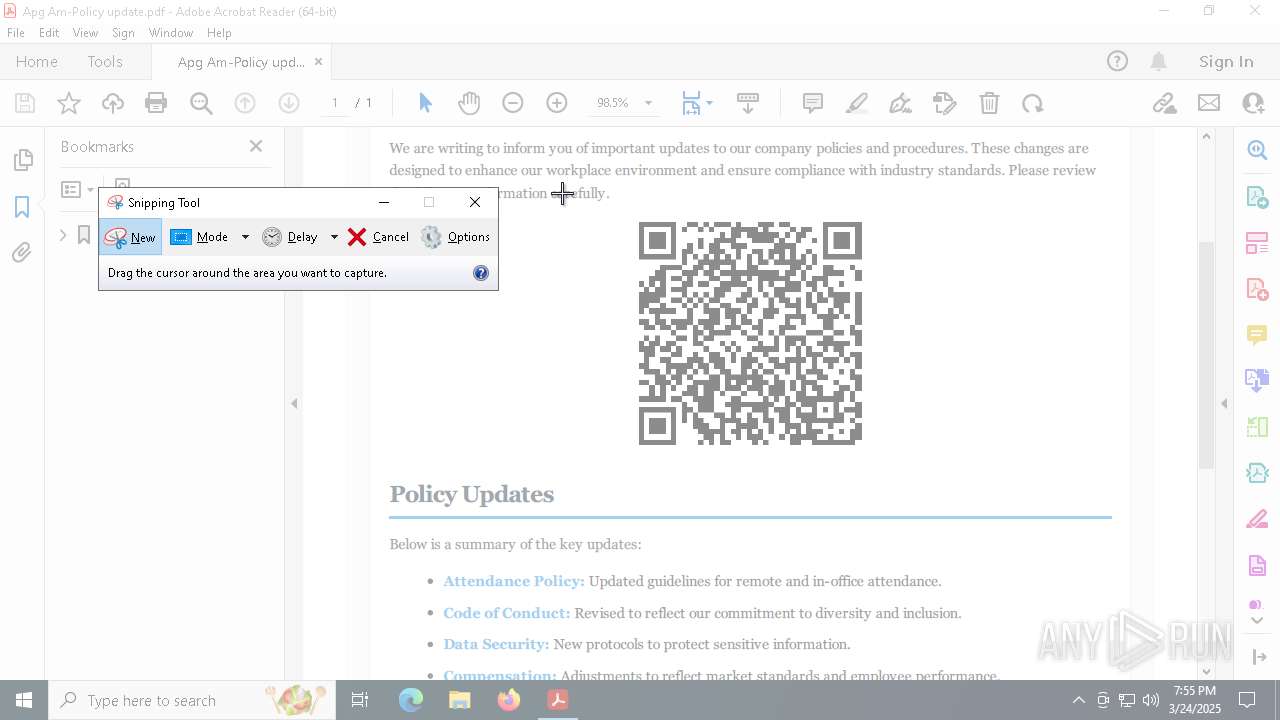Open the Sign menu
This screenshot has width=1280, height=720.
point(123,33)
